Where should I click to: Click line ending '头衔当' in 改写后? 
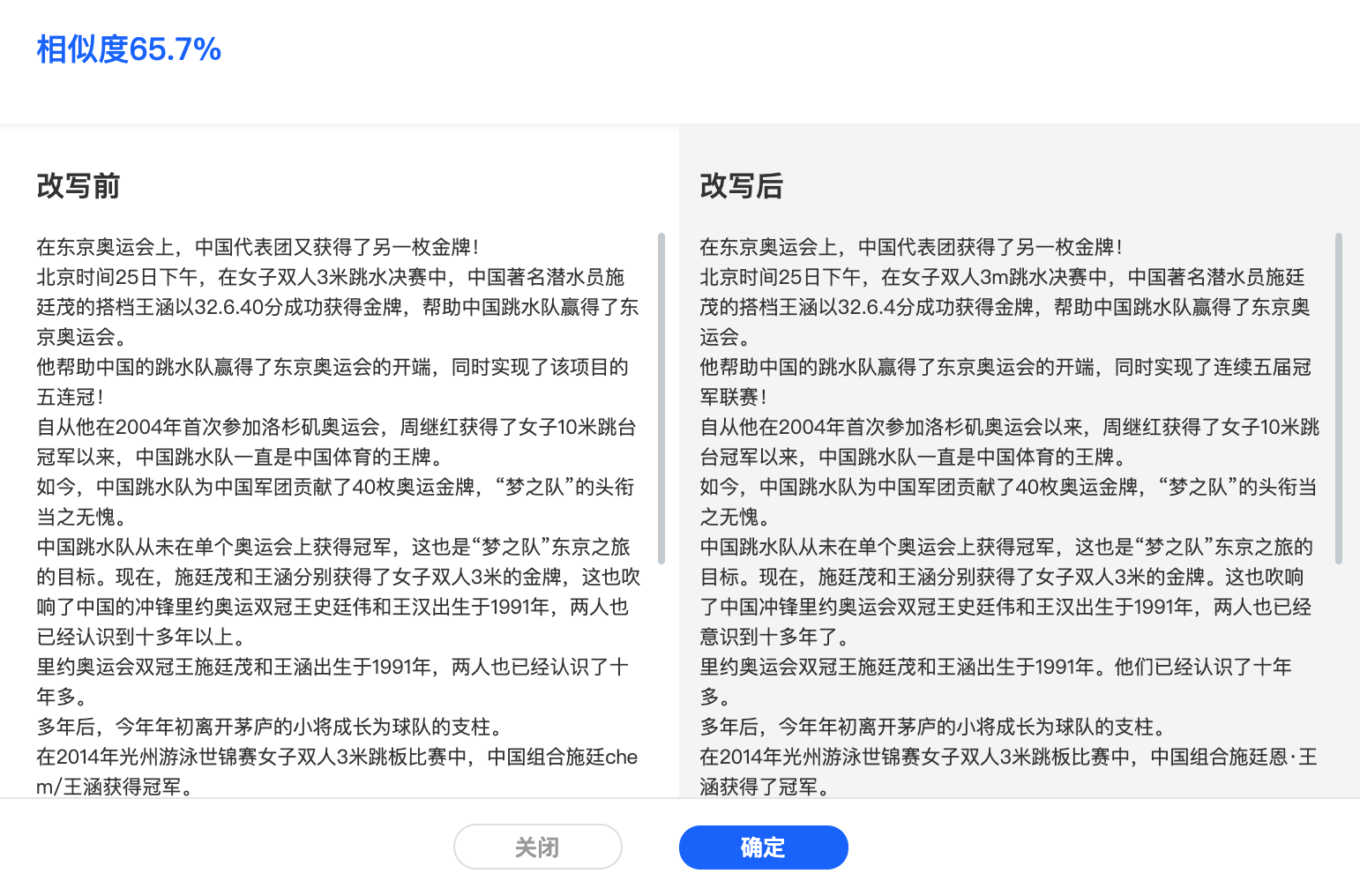pos(1008,487)
